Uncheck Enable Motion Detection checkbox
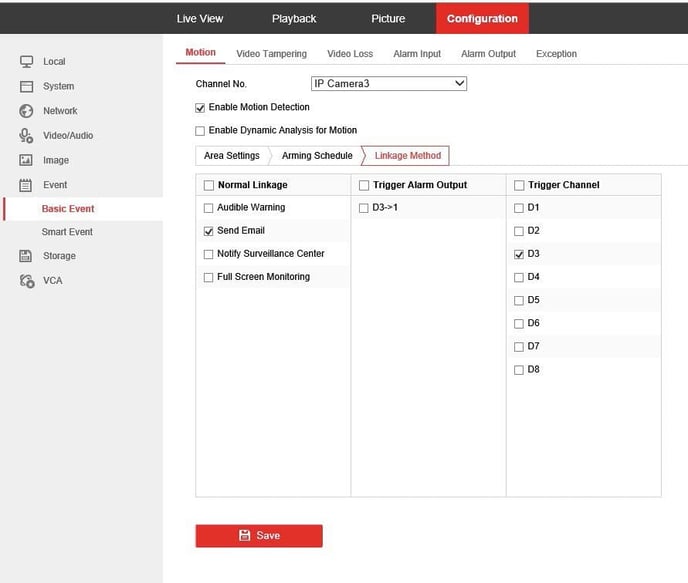The image size is (688, 583). coord(200,108)
